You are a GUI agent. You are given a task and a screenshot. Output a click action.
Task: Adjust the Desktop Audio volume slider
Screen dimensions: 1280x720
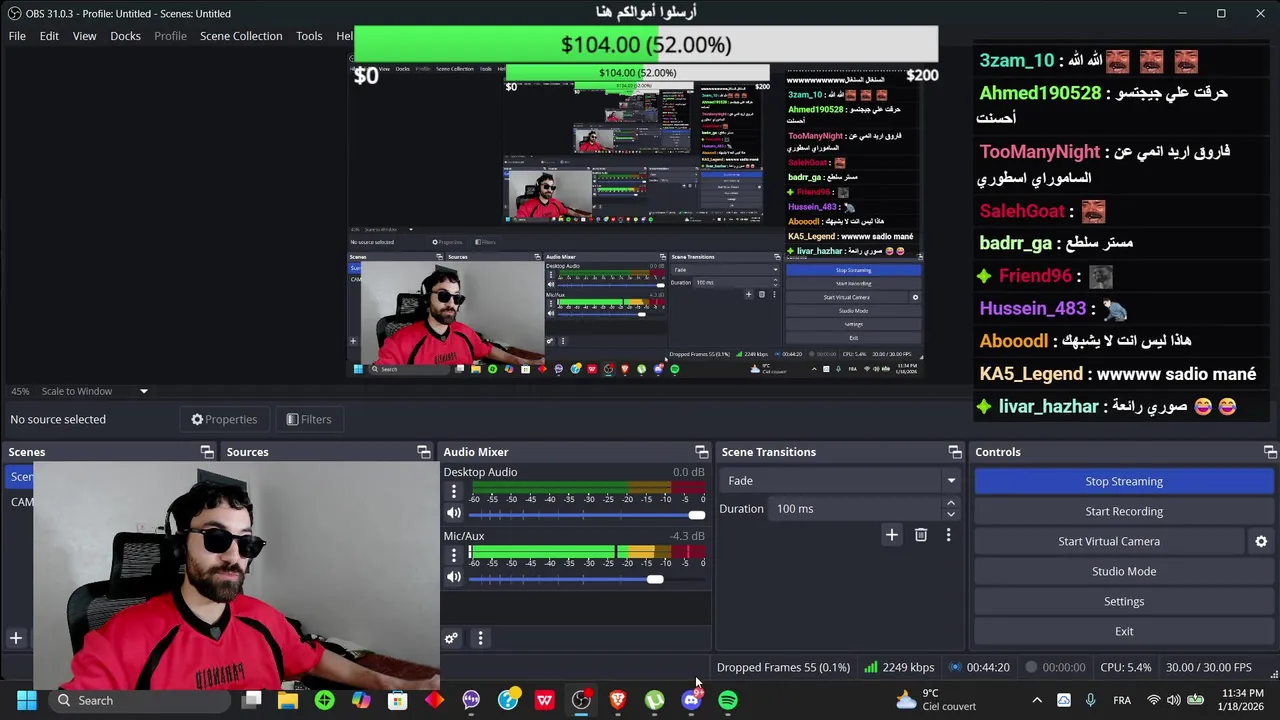pos(586,514)
